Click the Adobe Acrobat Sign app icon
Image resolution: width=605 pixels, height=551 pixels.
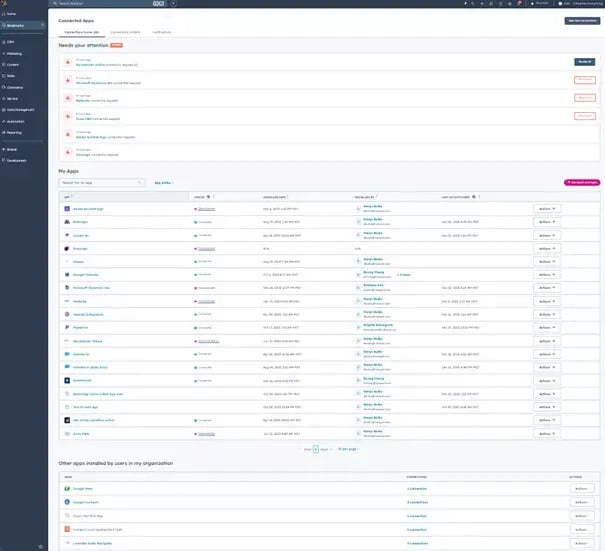click(x=67, y=209)
